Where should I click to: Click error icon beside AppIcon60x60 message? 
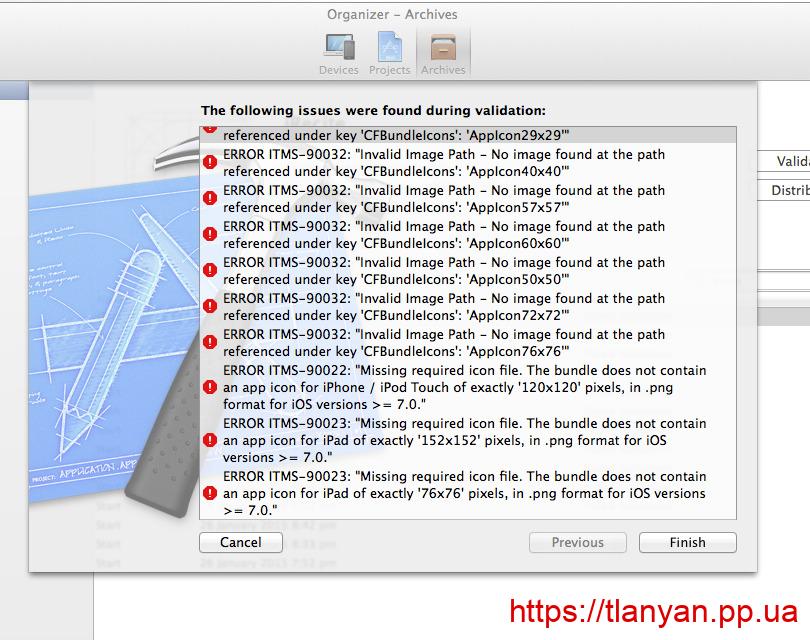point(210,235)
